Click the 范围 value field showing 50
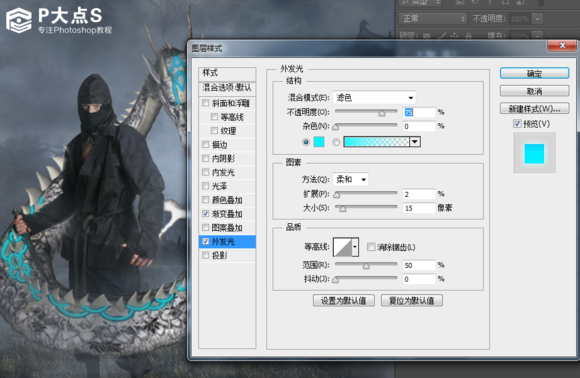Image resolution: width=580 pixels, height=378 pixels. pyautogui.click(x=419, y=265)
